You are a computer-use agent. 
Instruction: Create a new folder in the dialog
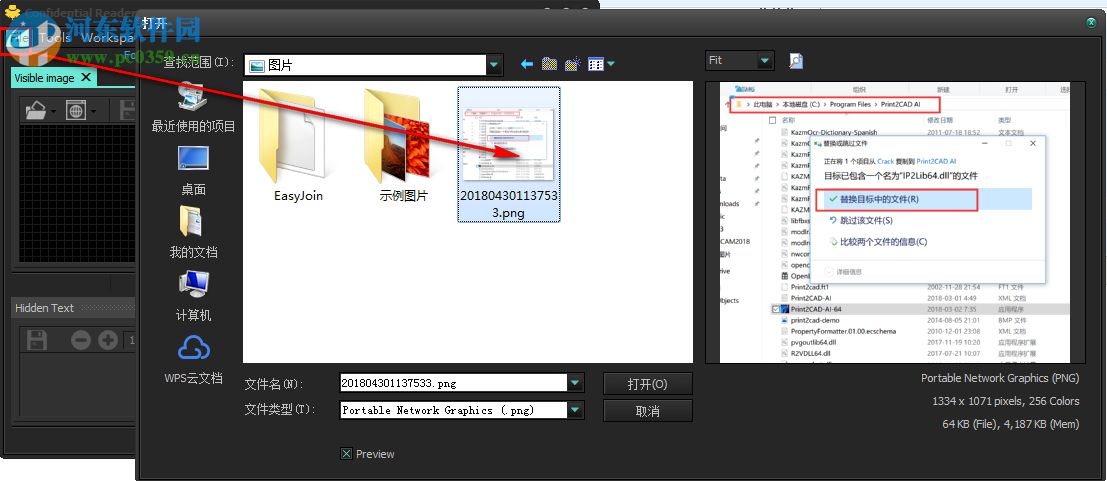point(573,64)
